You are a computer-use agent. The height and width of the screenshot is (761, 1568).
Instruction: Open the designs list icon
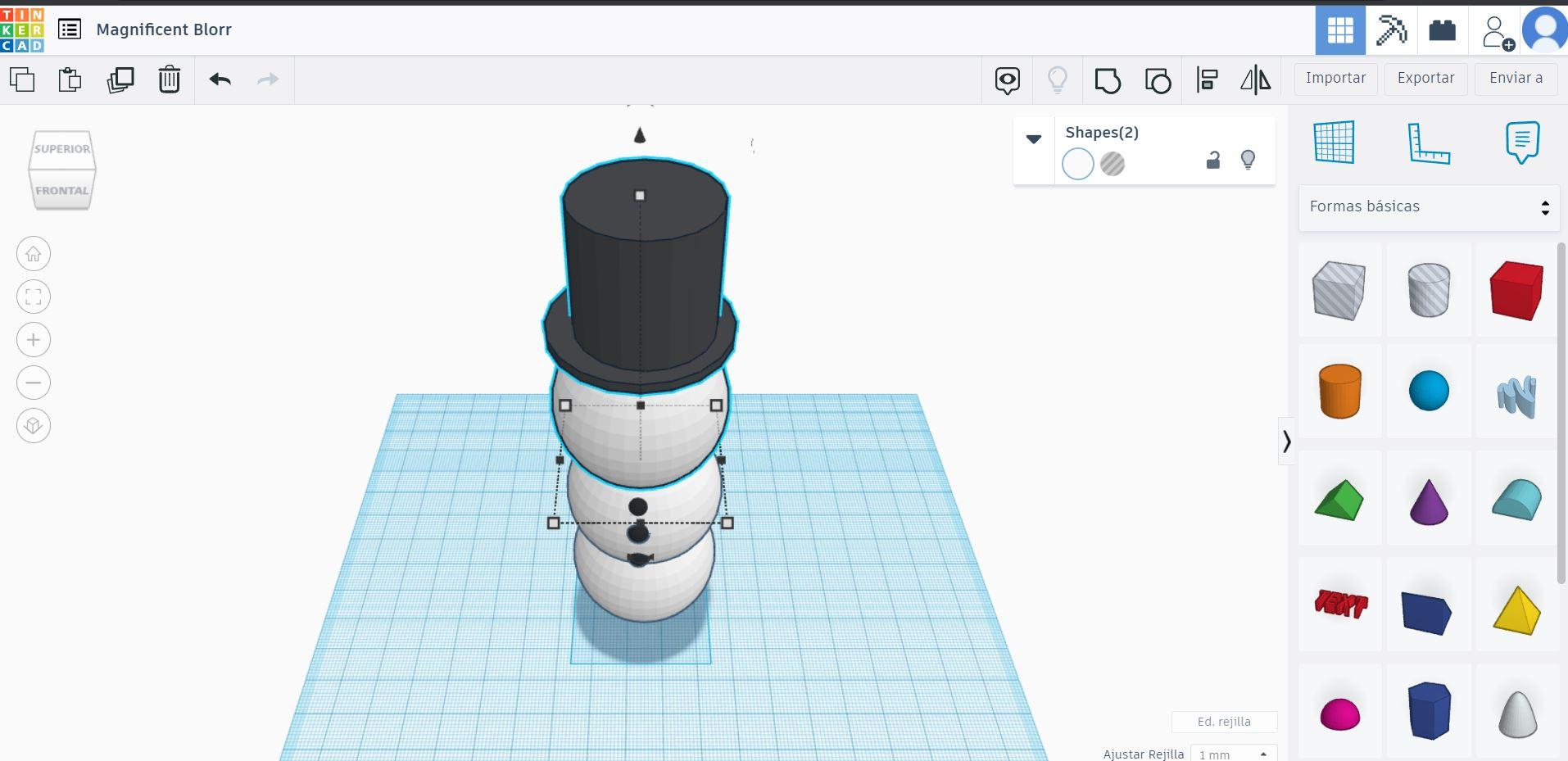(x=70, y=29)
